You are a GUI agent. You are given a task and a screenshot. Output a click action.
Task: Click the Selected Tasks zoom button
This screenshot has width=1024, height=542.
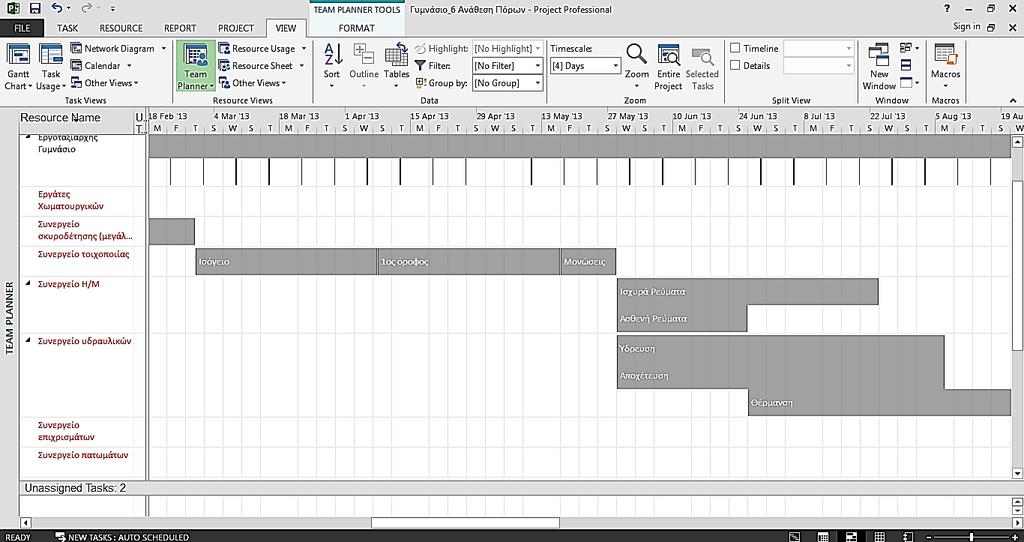702,67
